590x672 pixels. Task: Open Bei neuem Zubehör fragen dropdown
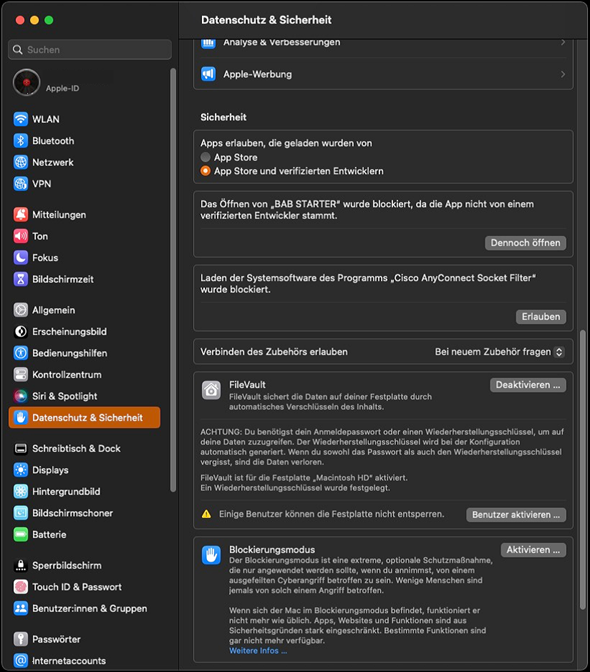(499, 352)
